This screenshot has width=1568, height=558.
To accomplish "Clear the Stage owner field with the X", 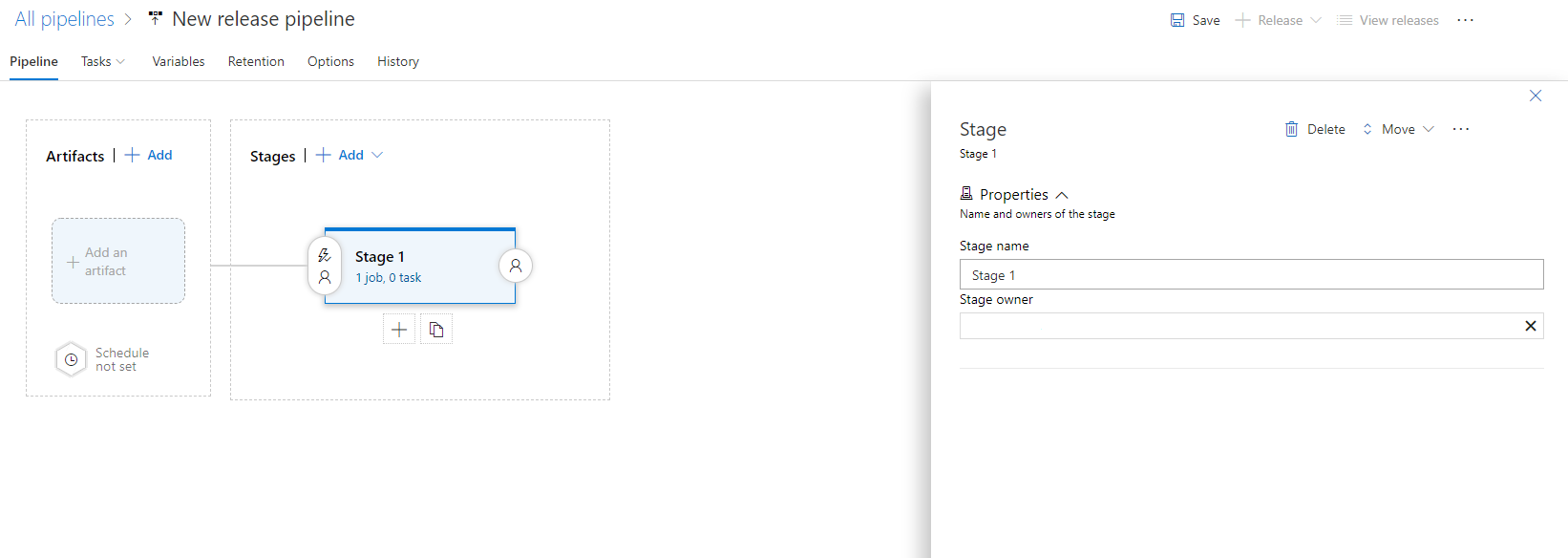I will [x=1530, y=326].
